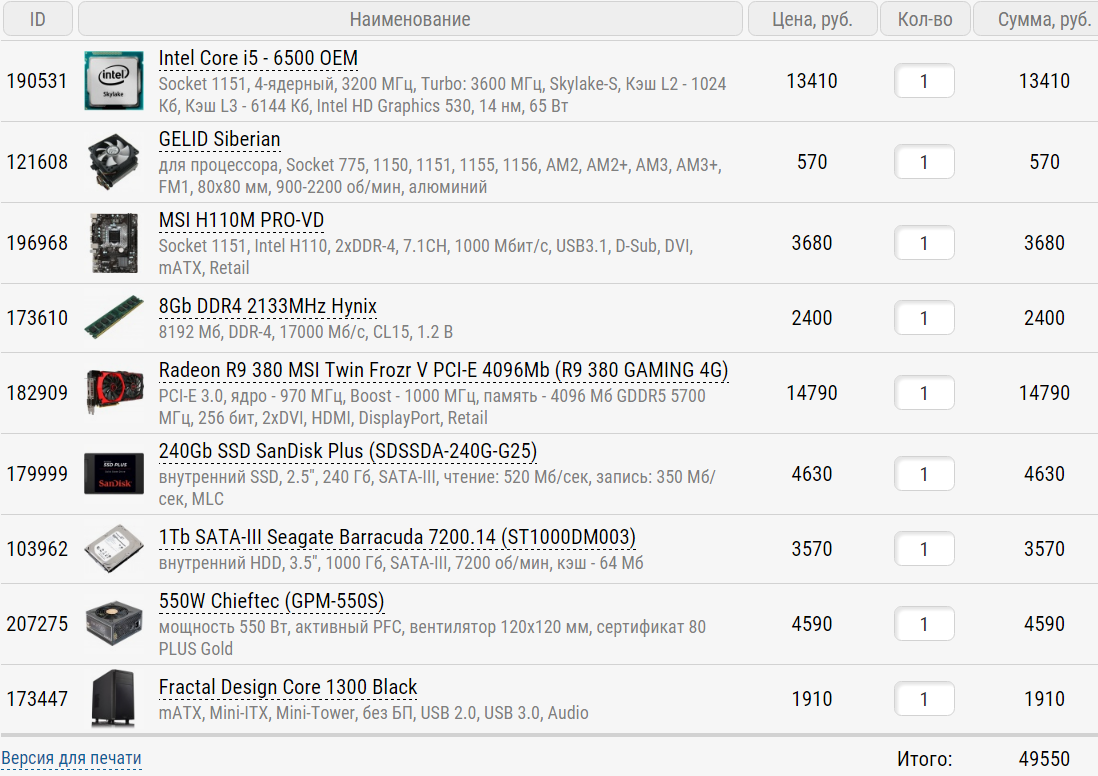Viewport: 1098px width, 776px height.
Task: Select ID value 190531
Action: 37,81
